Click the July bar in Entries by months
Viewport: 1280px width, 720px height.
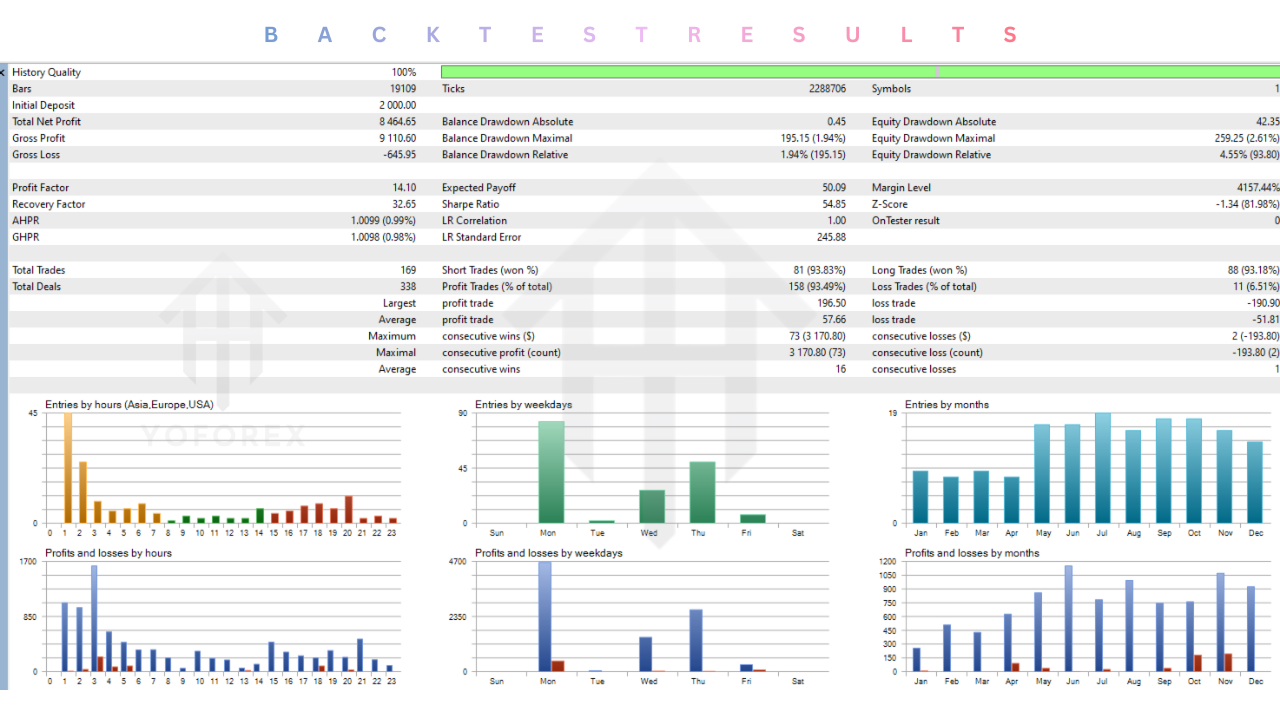[x=1102, y=468]
